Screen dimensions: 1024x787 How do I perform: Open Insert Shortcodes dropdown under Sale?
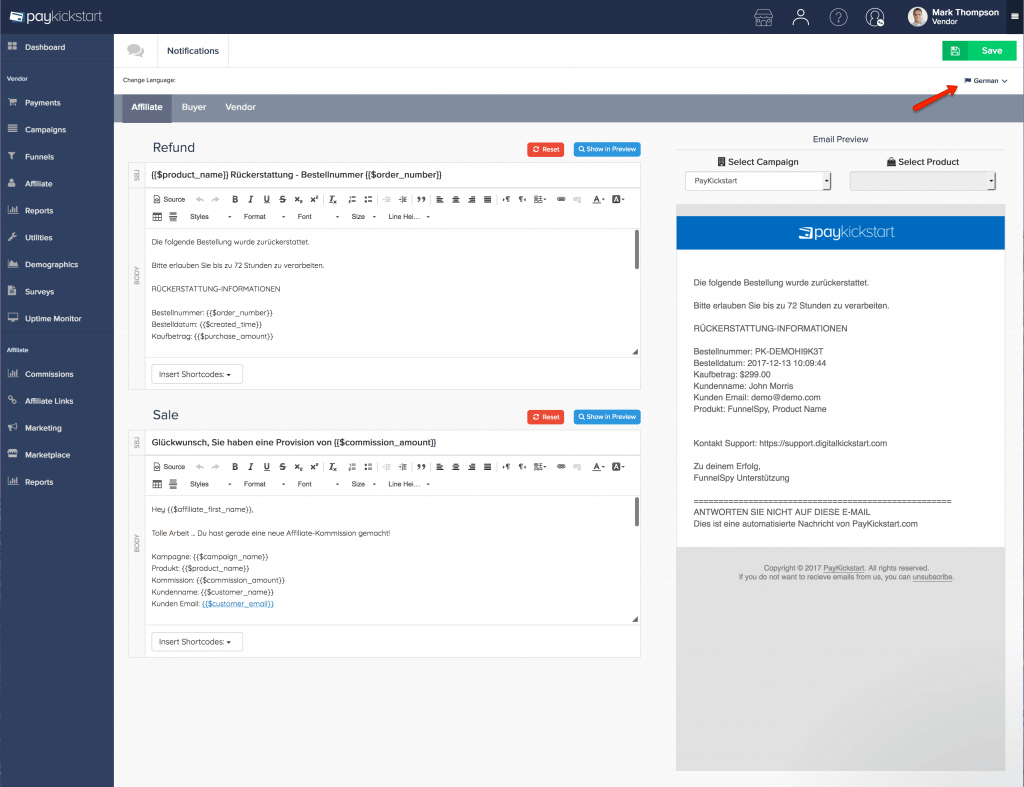(197, 642)
